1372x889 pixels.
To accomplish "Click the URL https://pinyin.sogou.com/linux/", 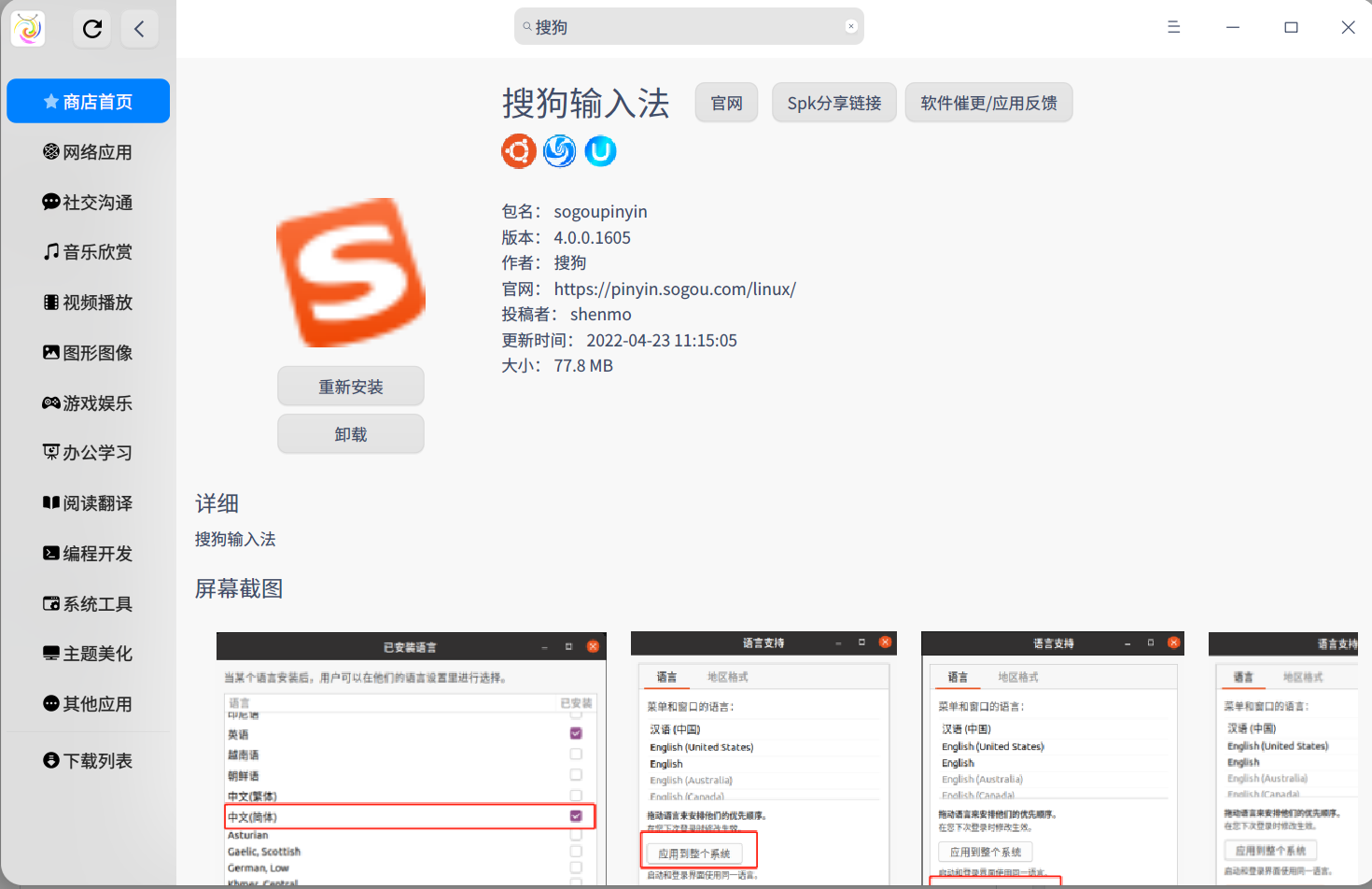I will point(675,289).
